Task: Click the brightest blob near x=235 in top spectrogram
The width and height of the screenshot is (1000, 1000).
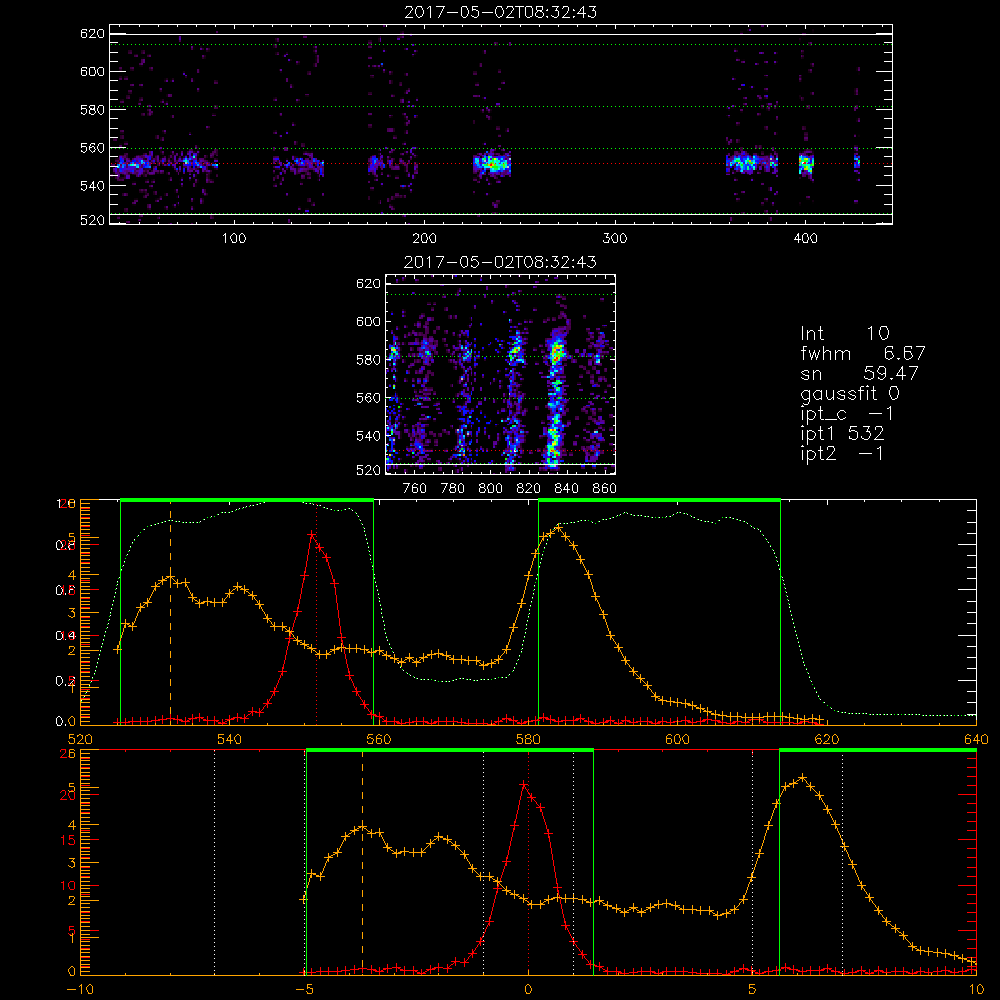Action: pyautogui.click(x=492, y=164)
